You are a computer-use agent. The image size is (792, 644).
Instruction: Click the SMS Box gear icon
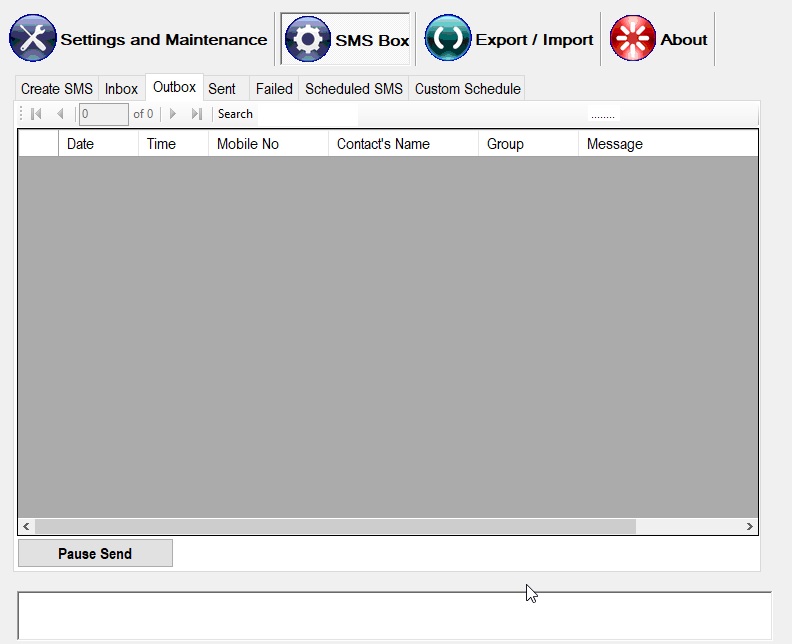tap(308, 39)
